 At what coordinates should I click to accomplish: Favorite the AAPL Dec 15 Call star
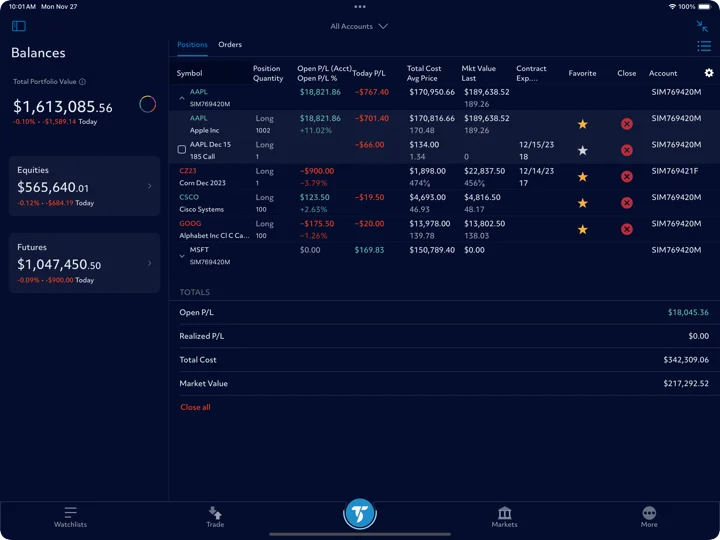pos(582,150)
